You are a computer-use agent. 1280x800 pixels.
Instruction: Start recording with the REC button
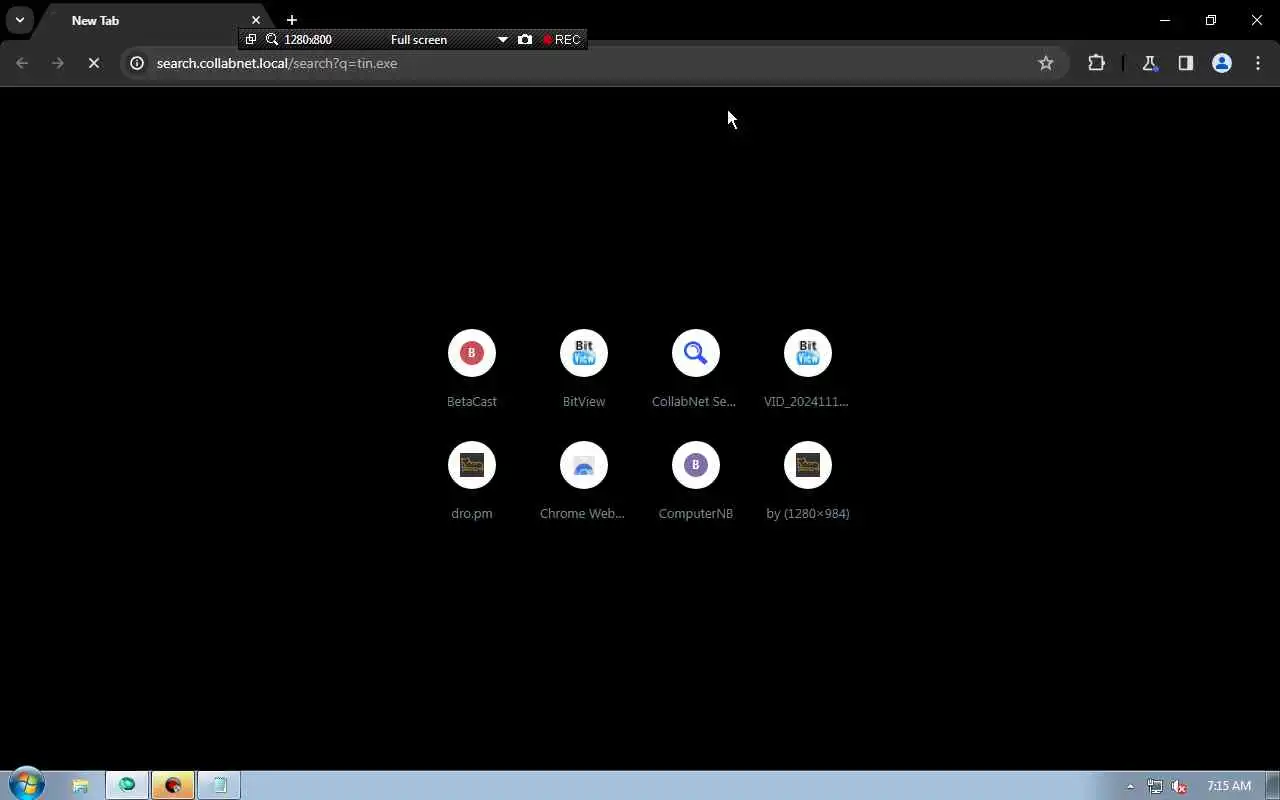tap(562, 39)
